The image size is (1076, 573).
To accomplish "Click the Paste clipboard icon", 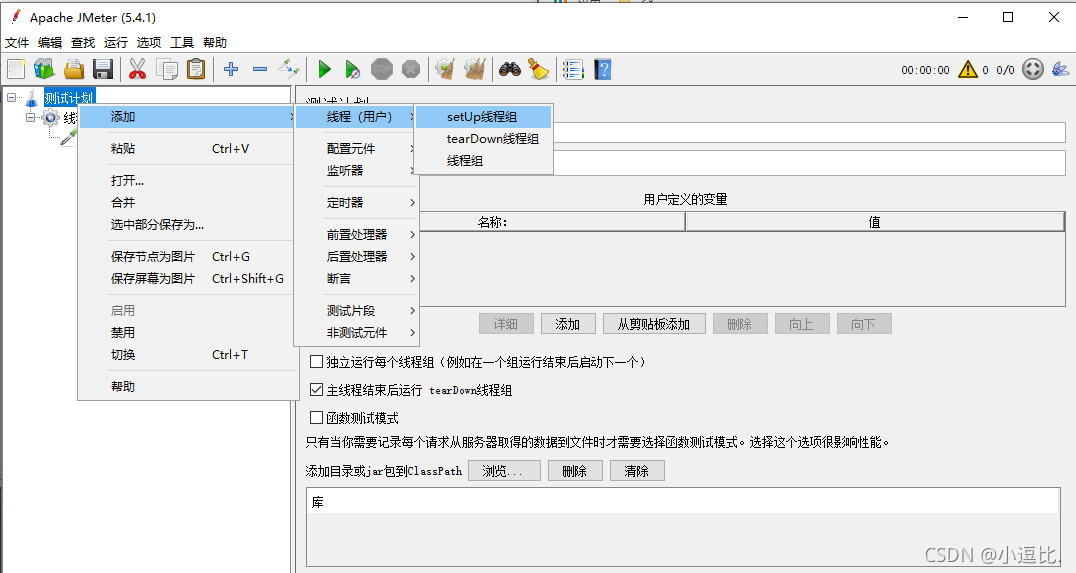I will (196, 69).
